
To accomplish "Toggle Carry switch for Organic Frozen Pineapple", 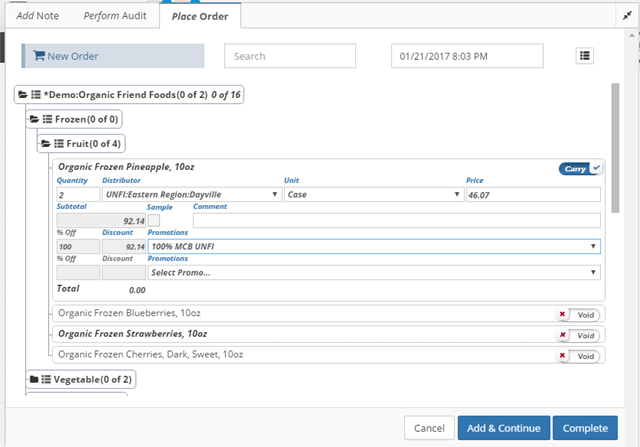I will [581, 168].
